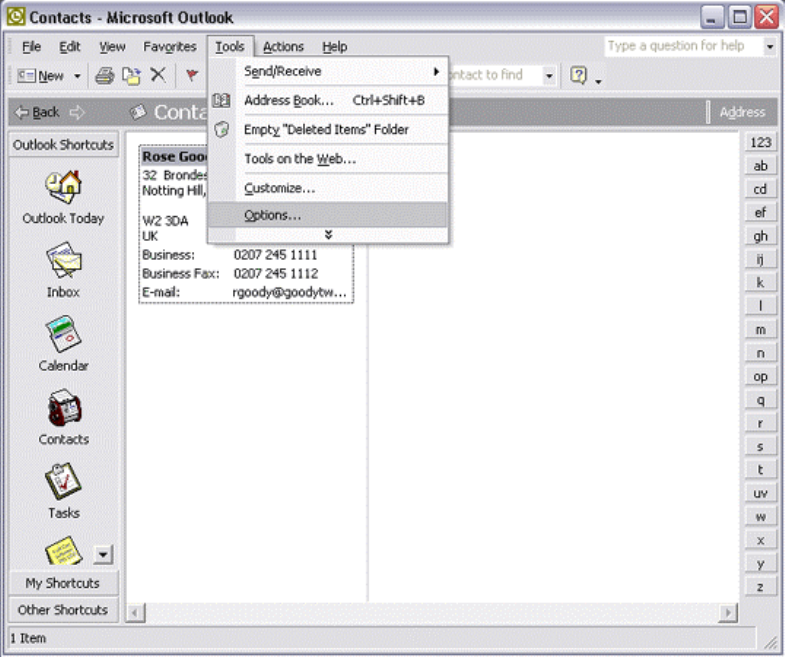Click Business phone number 0207 245 1111
The image size is (785, 657).
coord(275,255)
